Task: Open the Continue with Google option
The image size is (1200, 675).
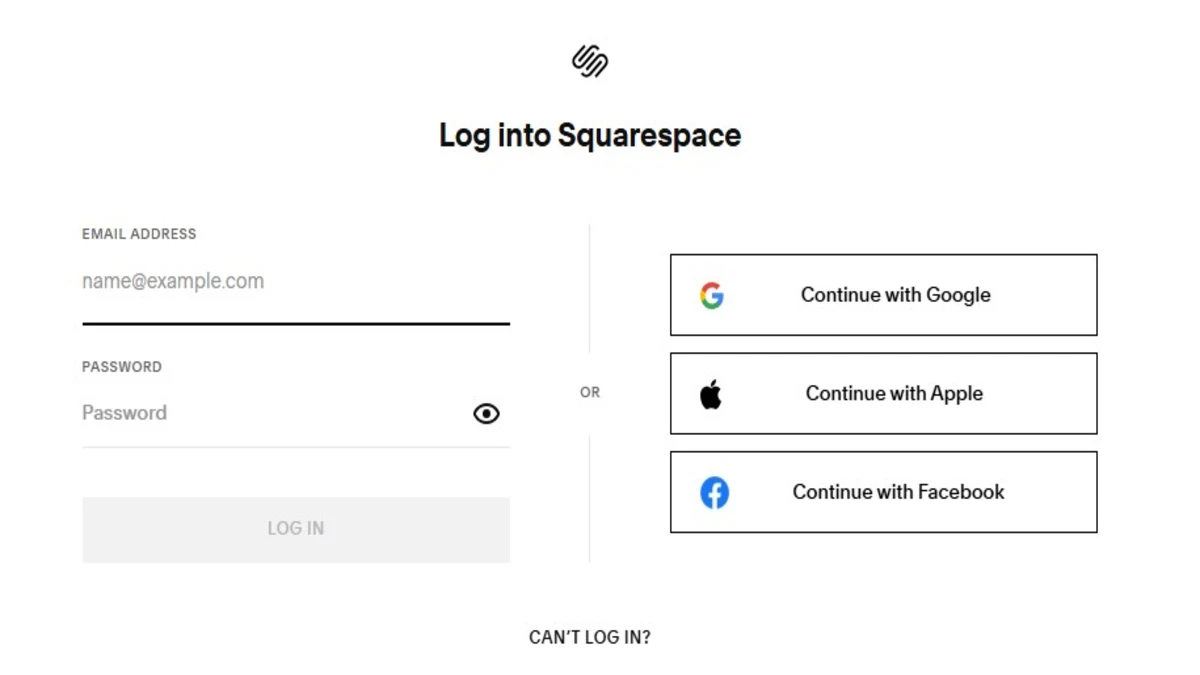Action: point(883,295)
